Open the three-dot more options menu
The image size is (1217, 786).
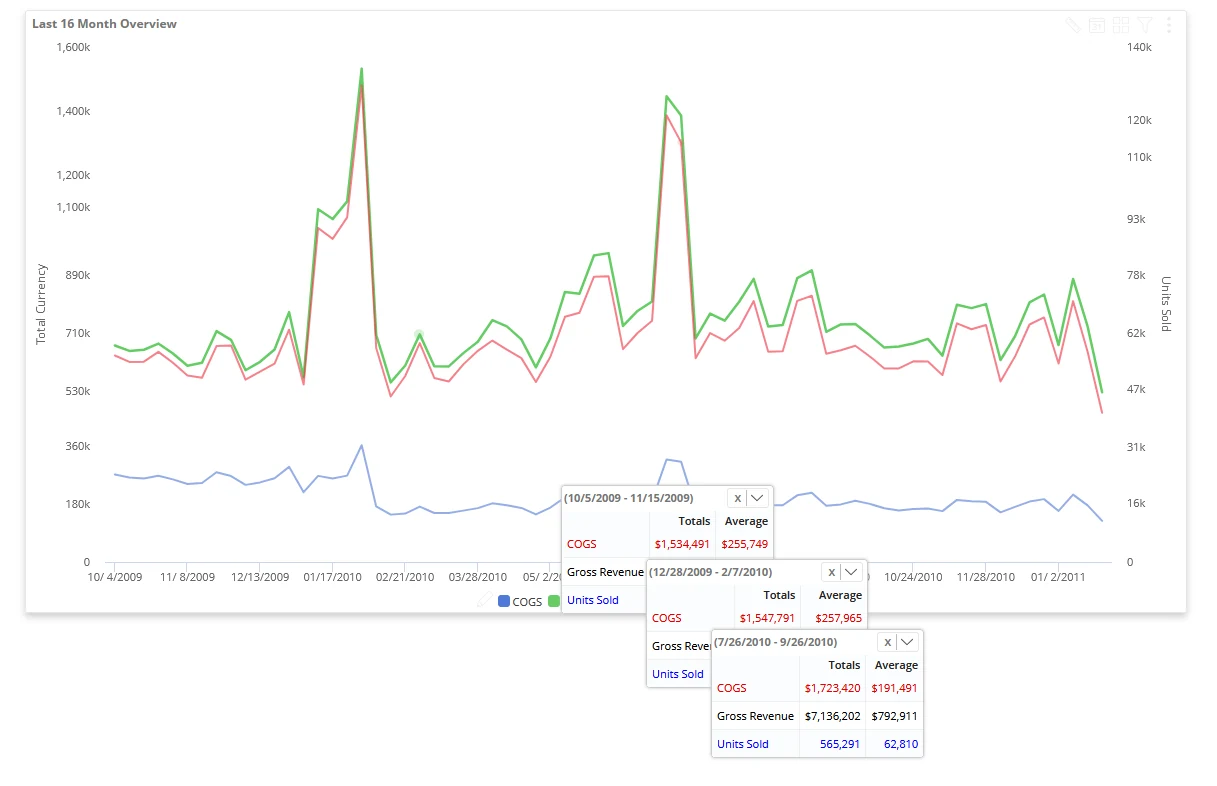(1169, 25)
